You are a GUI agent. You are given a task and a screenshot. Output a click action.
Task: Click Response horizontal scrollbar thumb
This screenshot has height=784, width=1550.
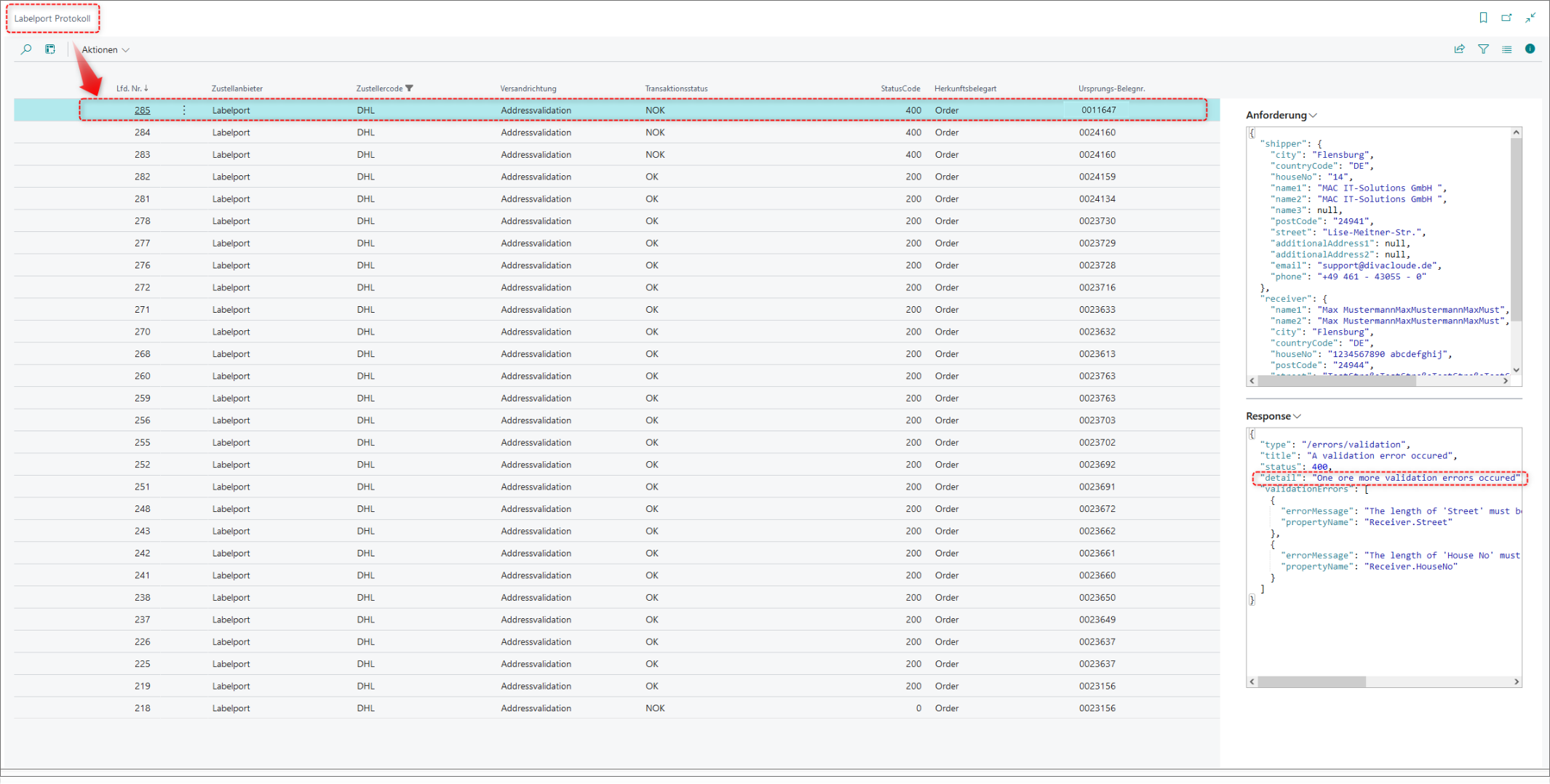[x=1311, y=682]
